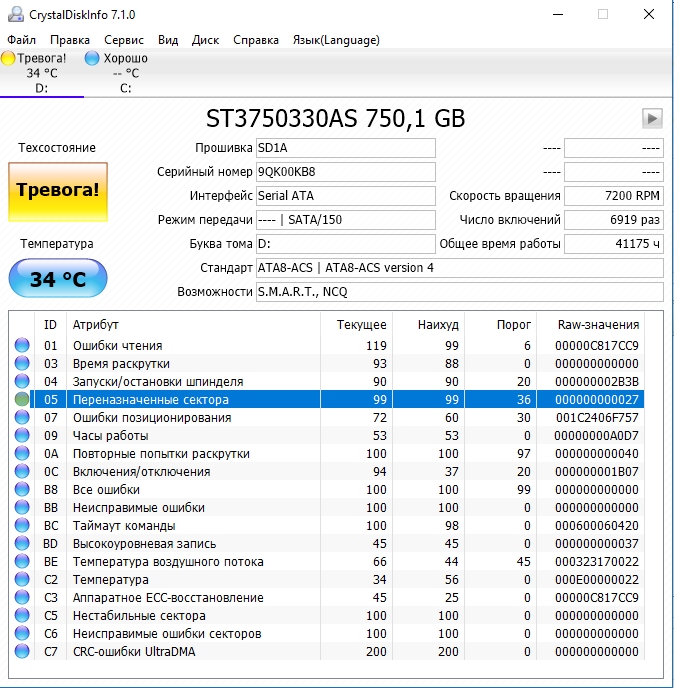Image resolution: width=674 pixels, height=688 pixels.
Task: Select the Часы работы attribute text
Action: [111, 436]
